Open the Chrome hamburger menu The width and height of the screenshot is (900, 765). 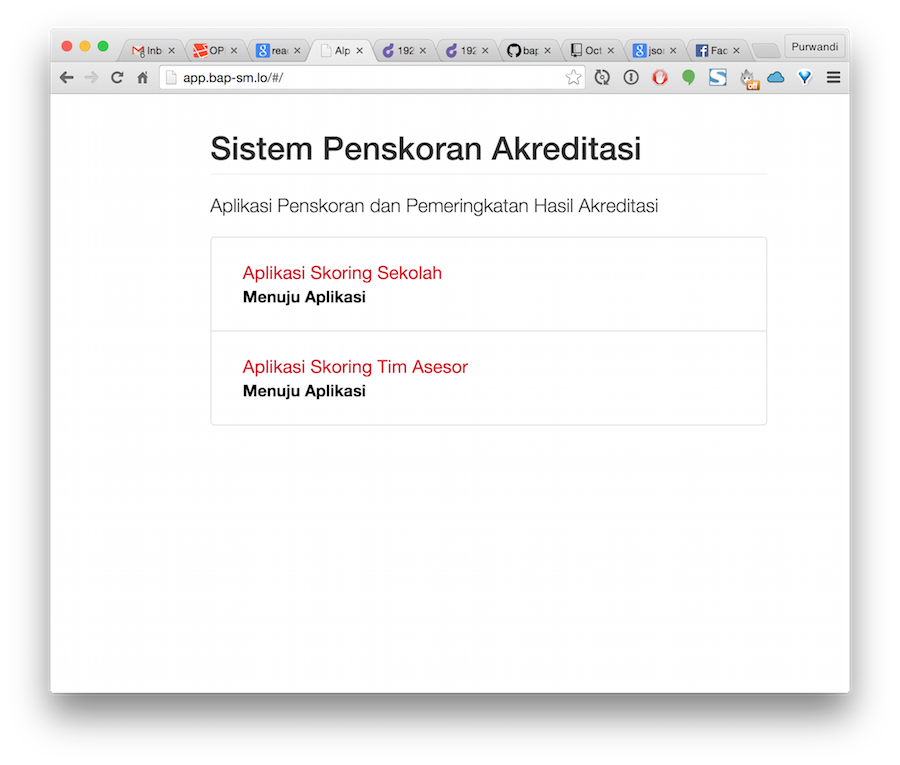coord(833,77)
